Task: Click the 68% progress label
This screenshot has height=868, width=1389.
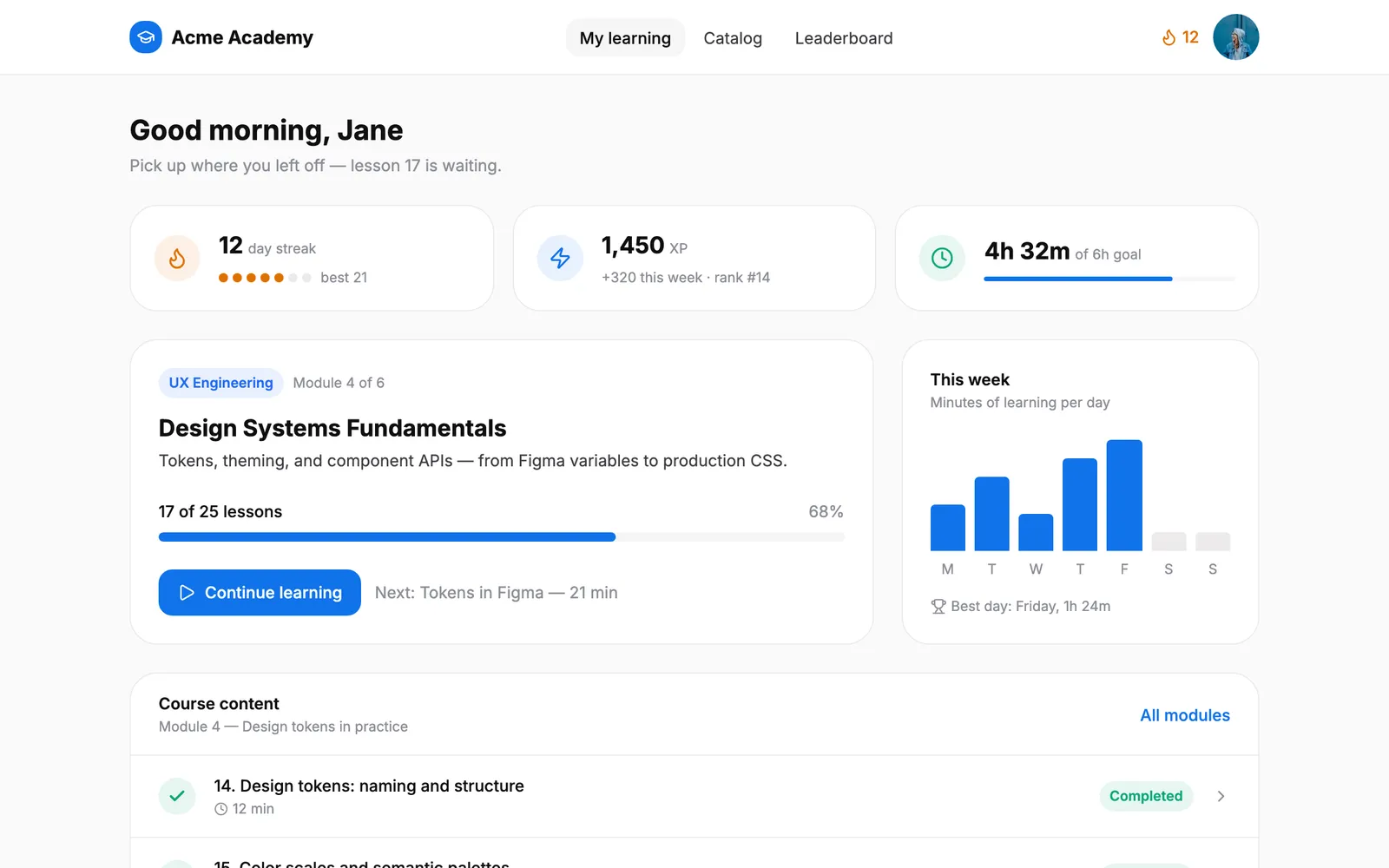Action: tap(826, 511)
